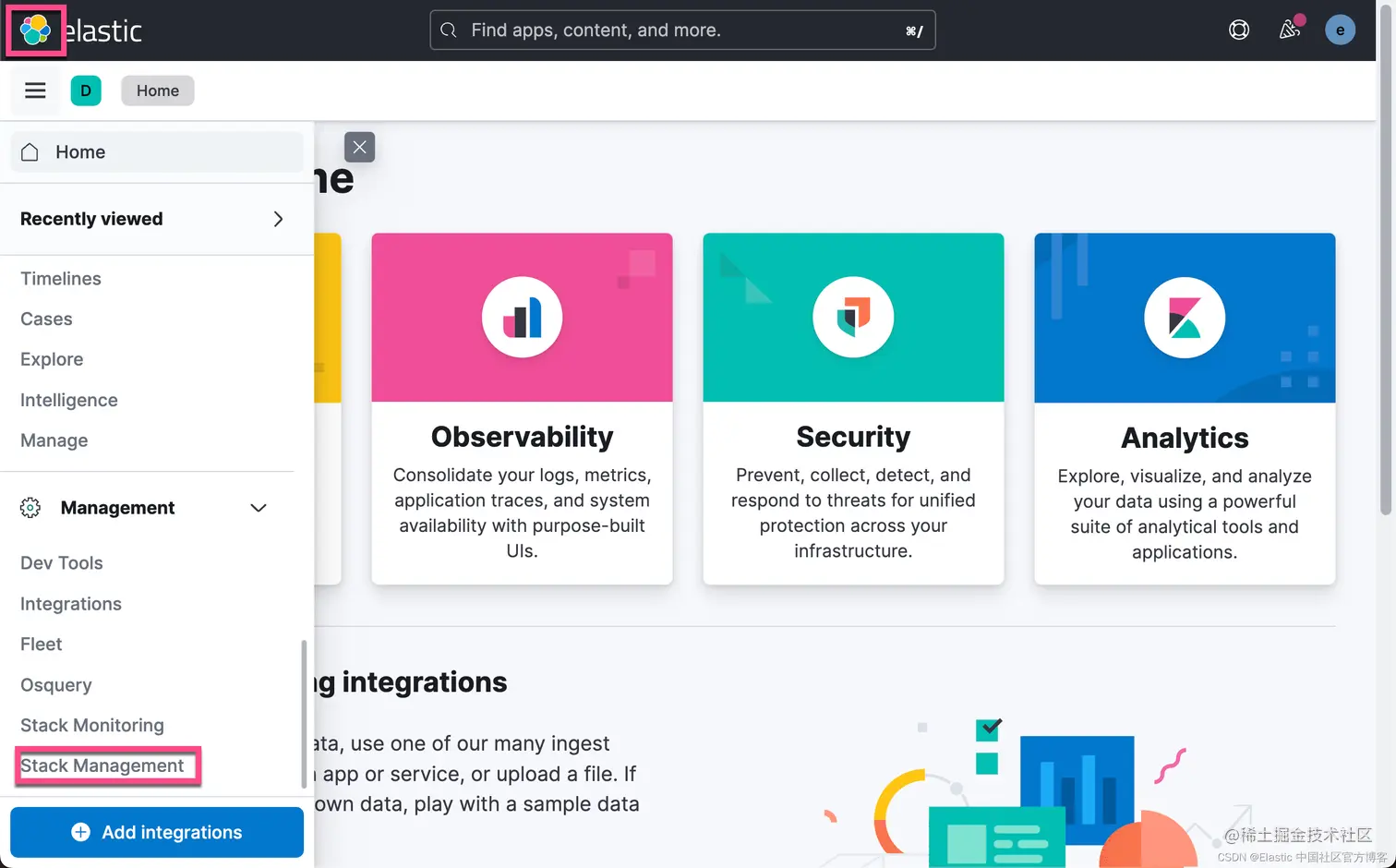Click the Home breadcrumb

pyautogui.click(x=158, y=90)
